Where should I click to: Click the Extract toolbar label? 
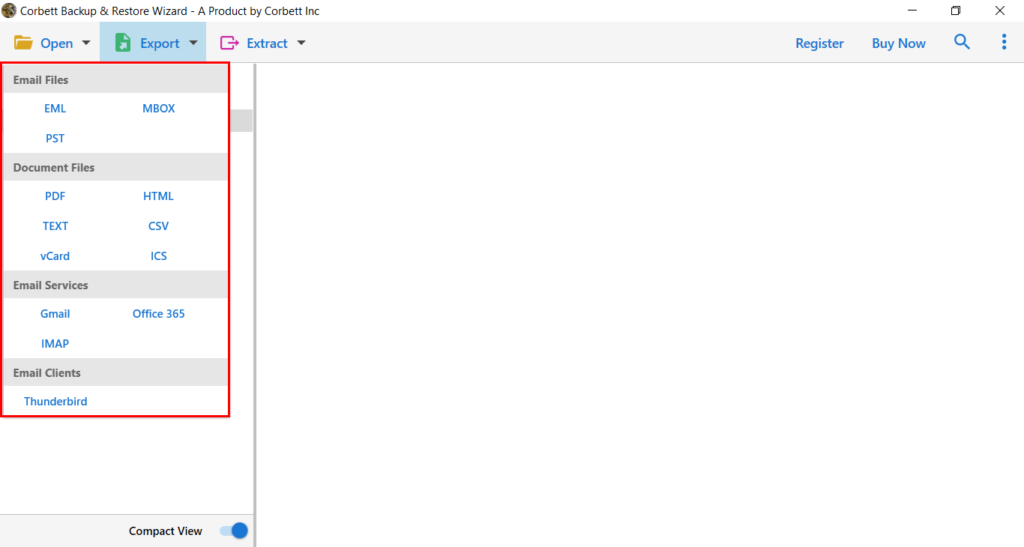coord(267,43)
